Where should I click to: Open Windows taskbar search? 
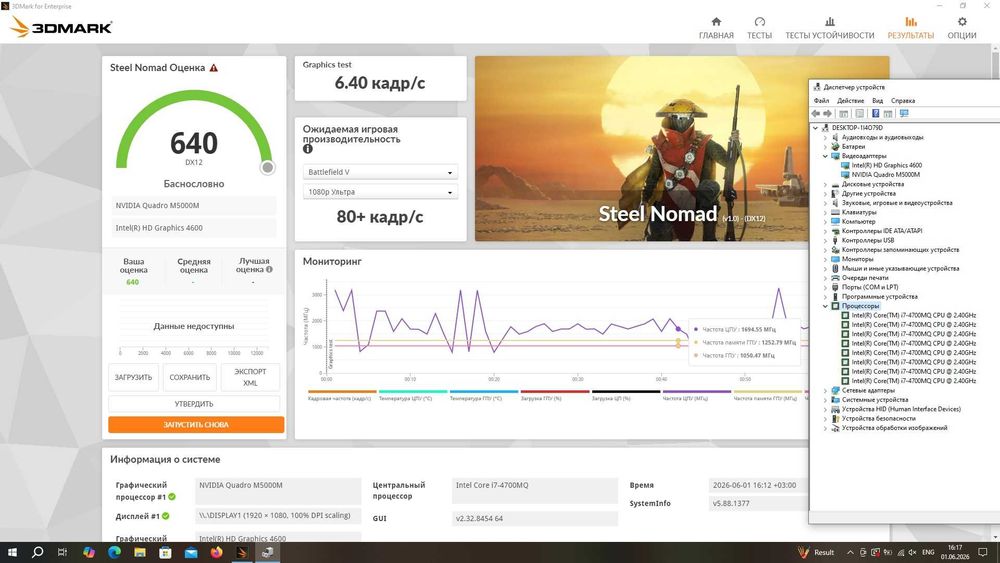click(x=37, y=552)
